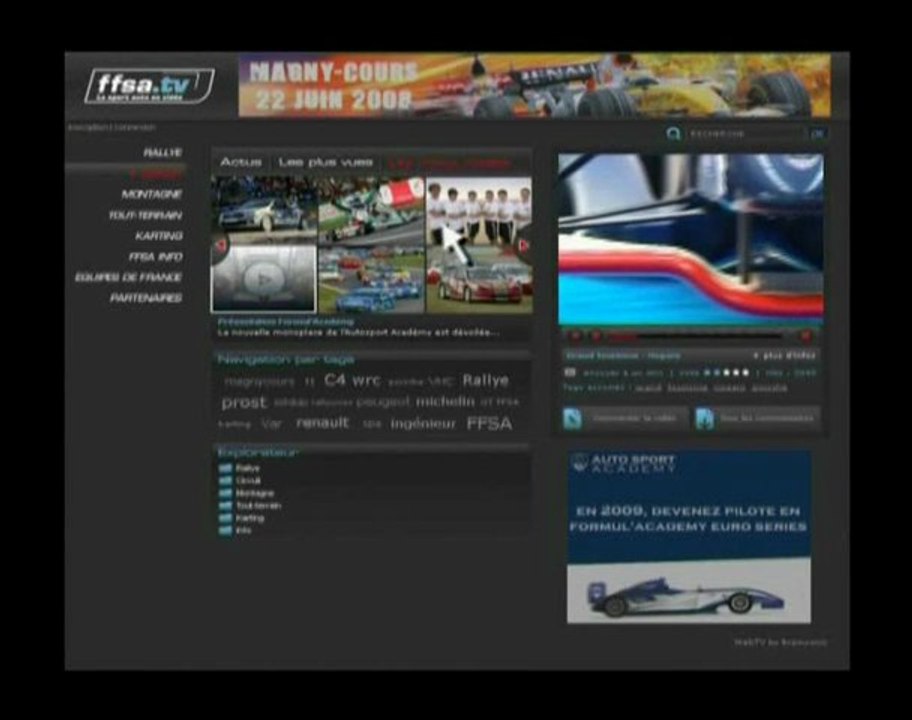Click the ingénieur tag
Viewport: 912px width, 720px height.
pos(423,424)
